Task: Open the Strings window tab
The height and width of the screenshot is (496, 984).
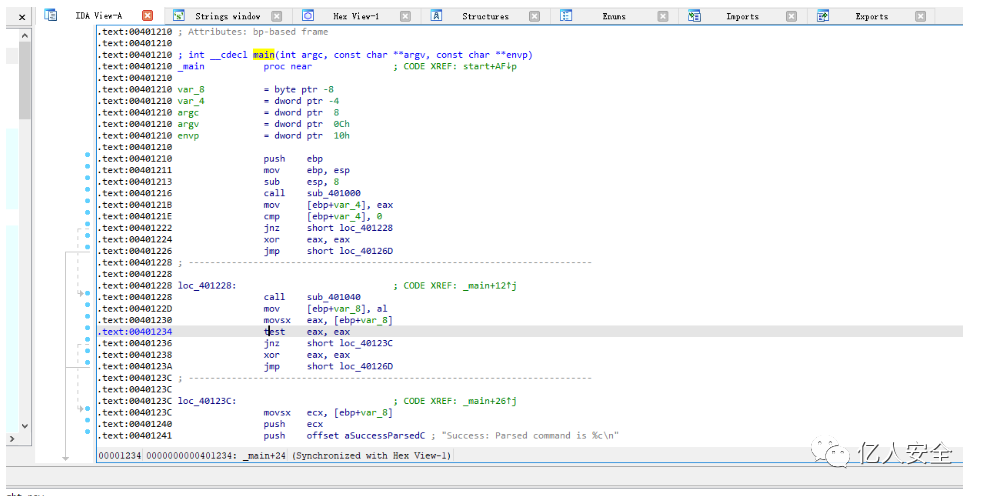Action: click(x=227, y=16)
